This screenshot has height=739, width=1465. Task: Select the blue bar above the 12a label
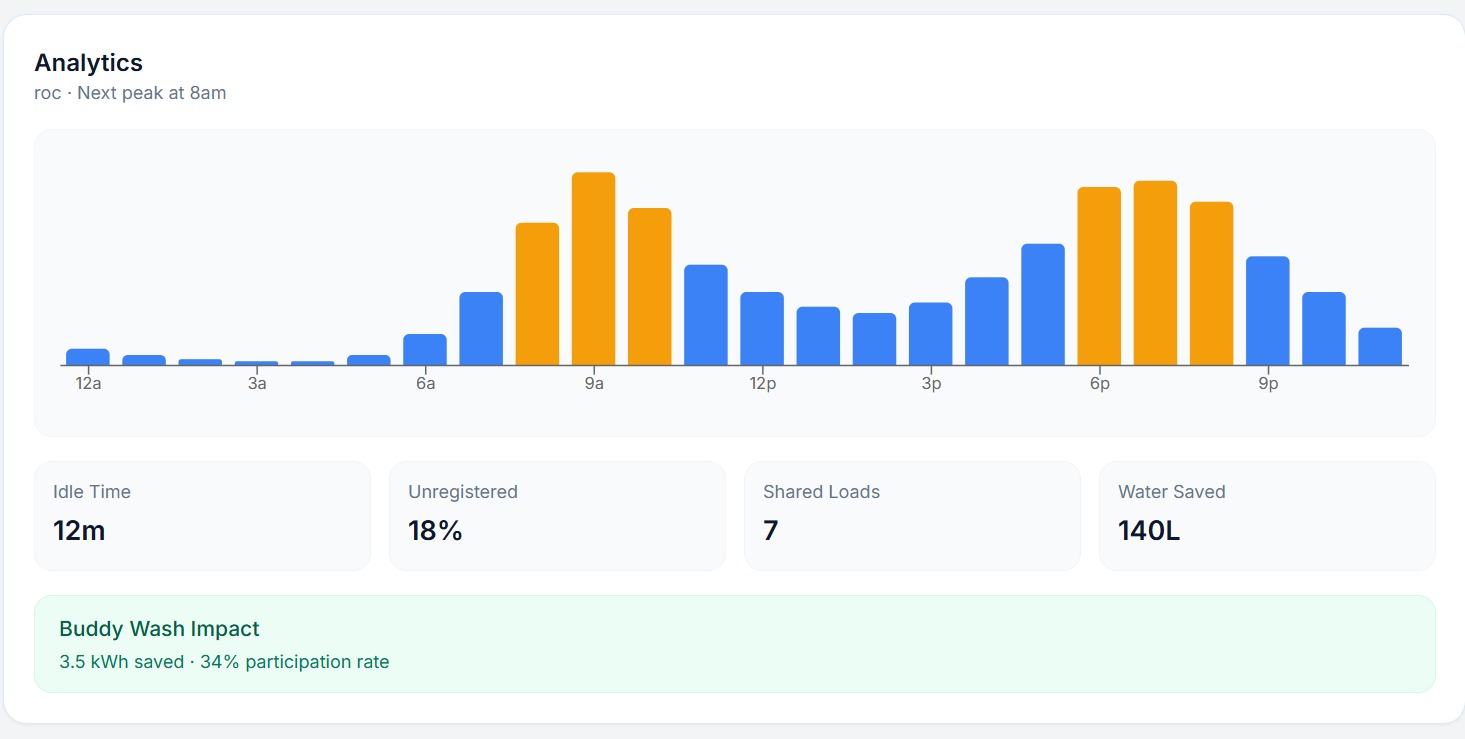tap(88, 357)
